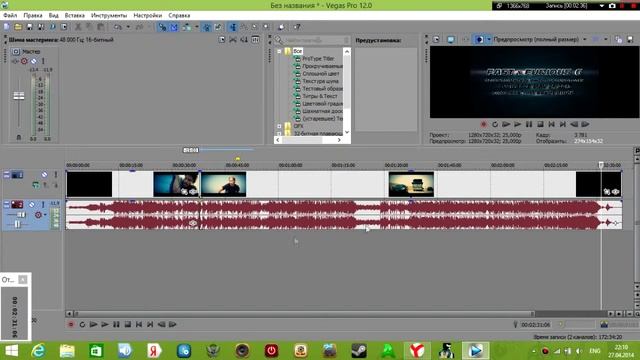Toggle auto ripple in the toolbar
Image resolution: width=640 pixels, height=360 pixels.
pyautogui.click(x=187, y=27)
